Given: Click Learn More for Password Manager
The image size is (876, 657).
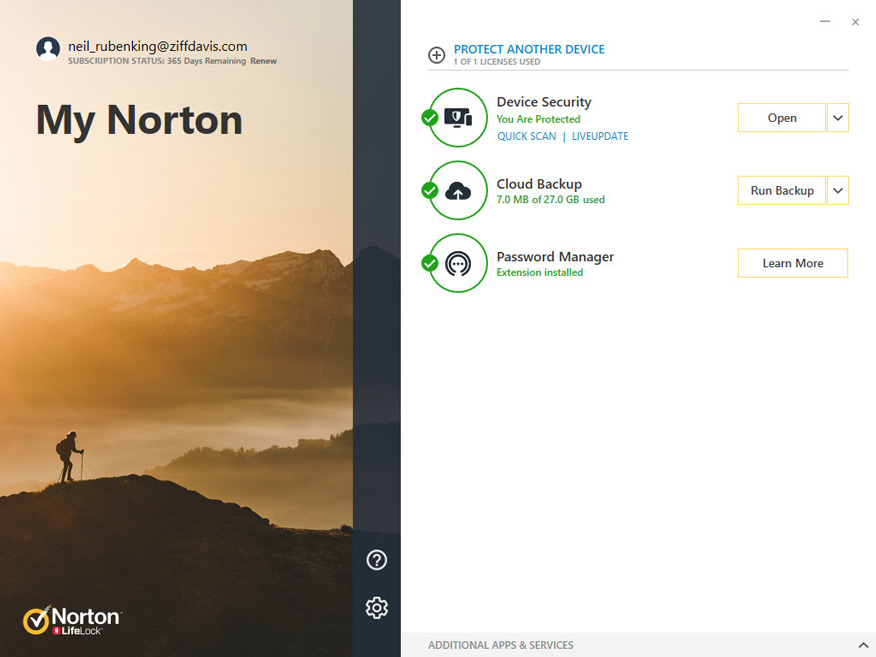Looking at the screenshot, I should coord(793,263).
